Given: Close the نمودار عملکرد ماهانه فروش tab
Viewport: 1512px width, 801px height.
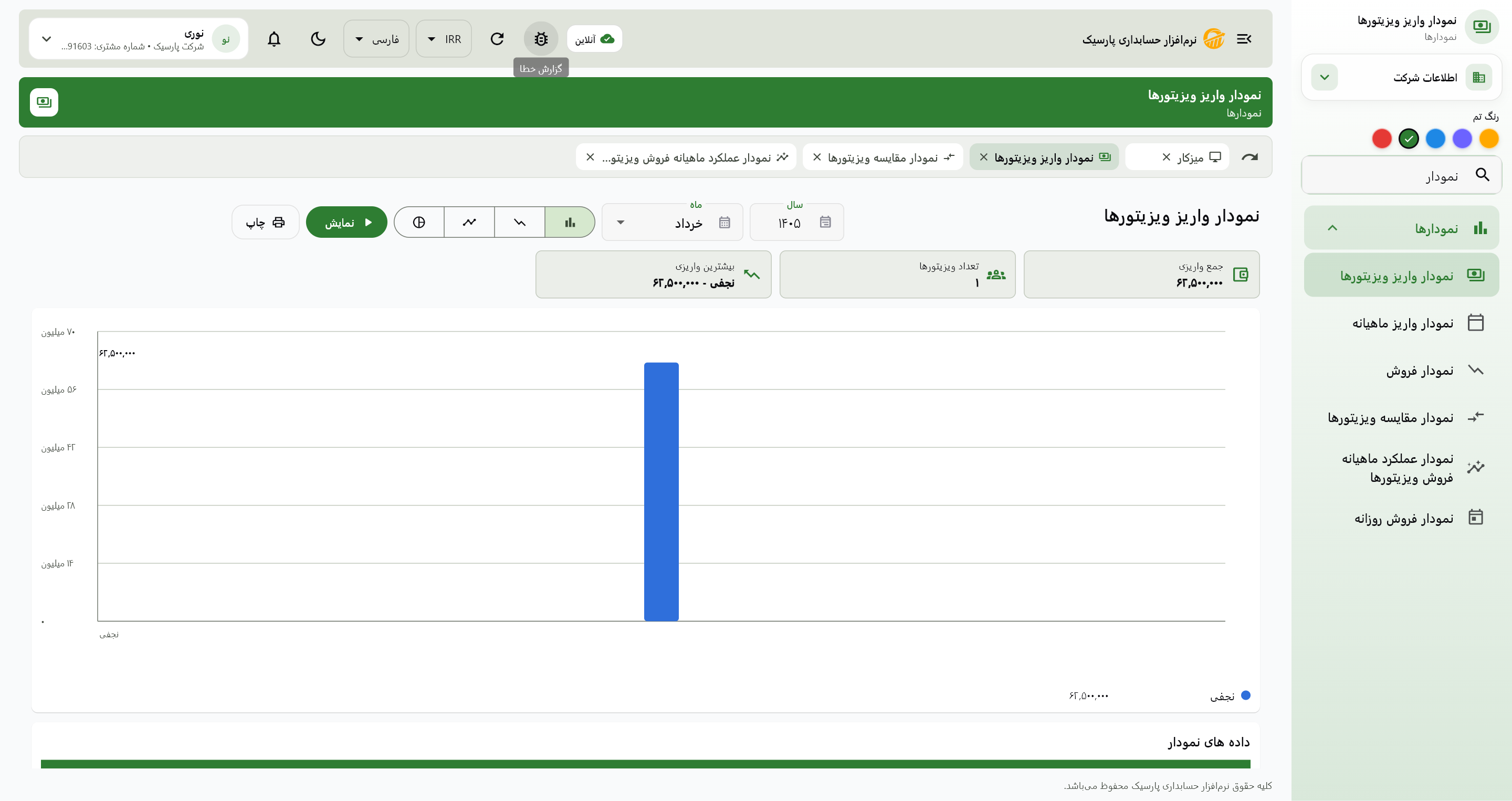Looking at the screenshot, I should [590, 156].
